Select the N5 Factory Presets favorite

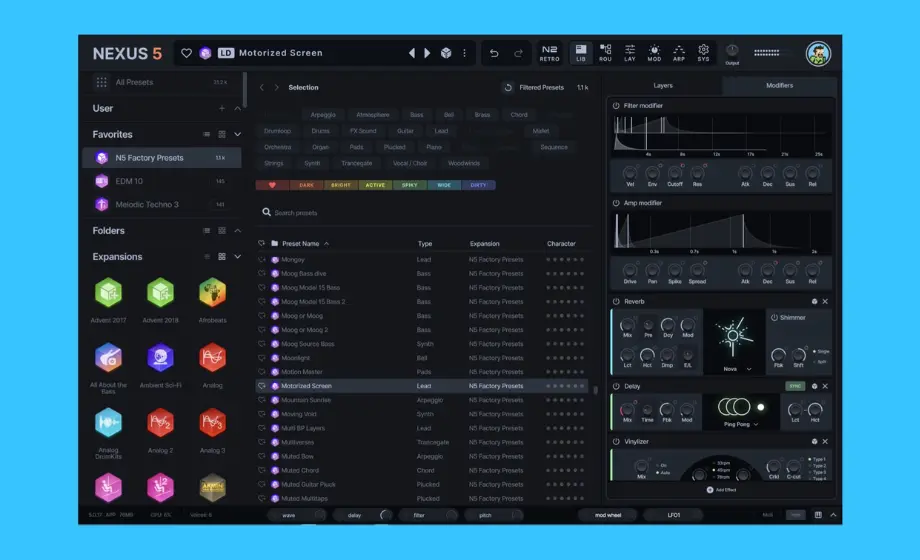162,158
